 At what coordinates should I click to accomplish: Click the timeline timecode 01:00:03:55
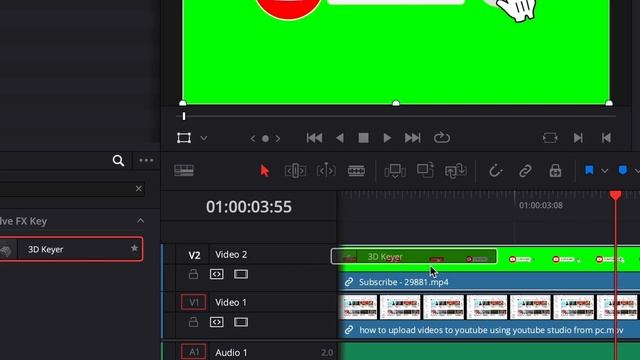(249, 207)
